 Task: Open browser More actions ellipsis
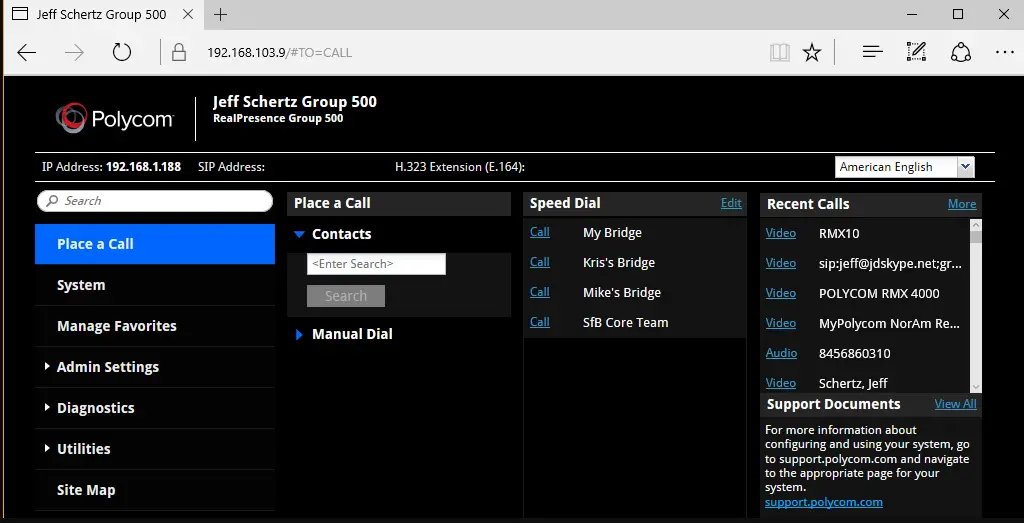[x=1004, y=52]
